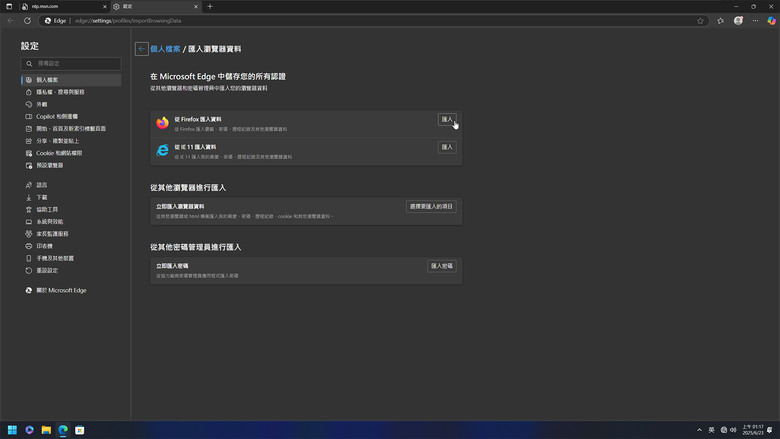Open 重設設定 page
This screenshot has width=780, height=439.
71,270
